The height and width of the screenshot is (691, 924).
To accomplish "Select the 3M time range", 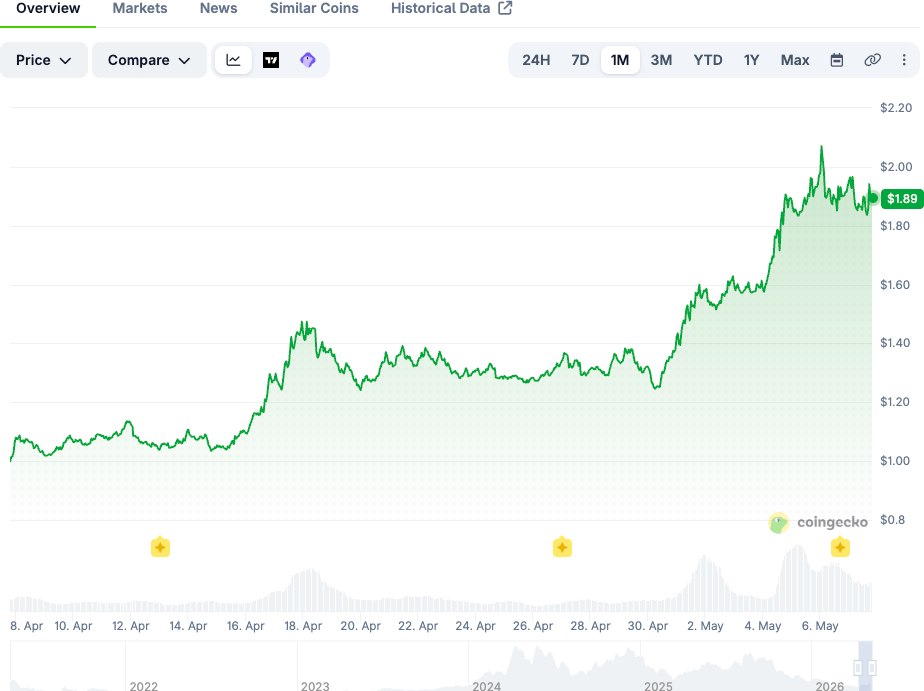I will pyautogui.click(x=661, y=60).
